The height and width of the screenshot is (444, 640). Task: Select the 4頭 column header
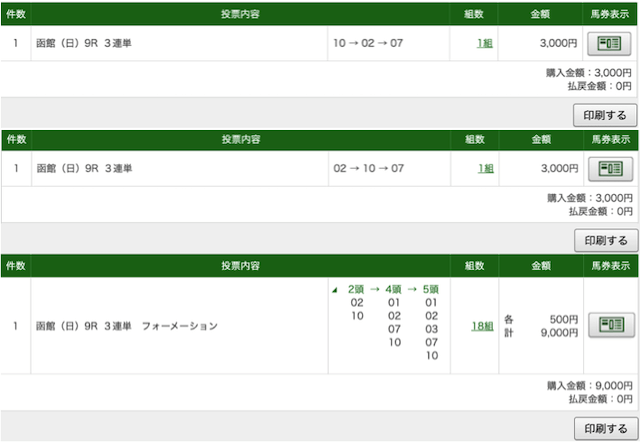click(x=393, y=289)
